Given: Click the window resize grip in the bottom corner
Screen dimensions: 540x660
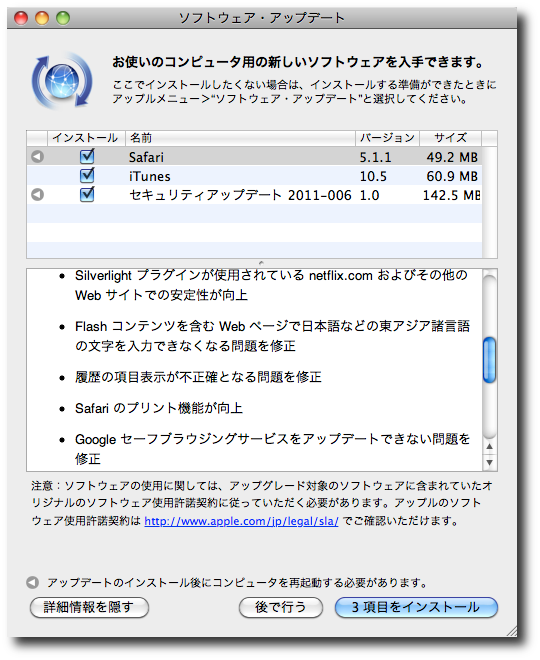Looking at the screenshot, I should click(x=511, y=631).
